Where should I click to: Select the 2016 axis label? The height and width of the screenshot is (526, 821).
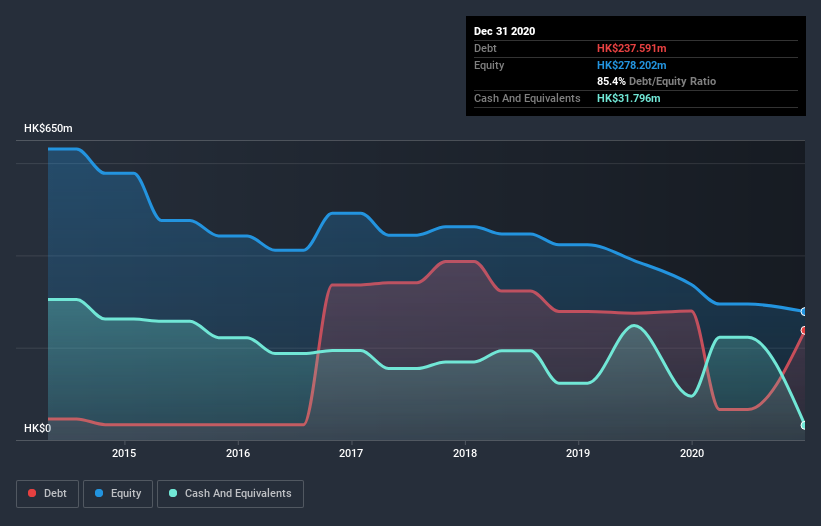[238, 453]
